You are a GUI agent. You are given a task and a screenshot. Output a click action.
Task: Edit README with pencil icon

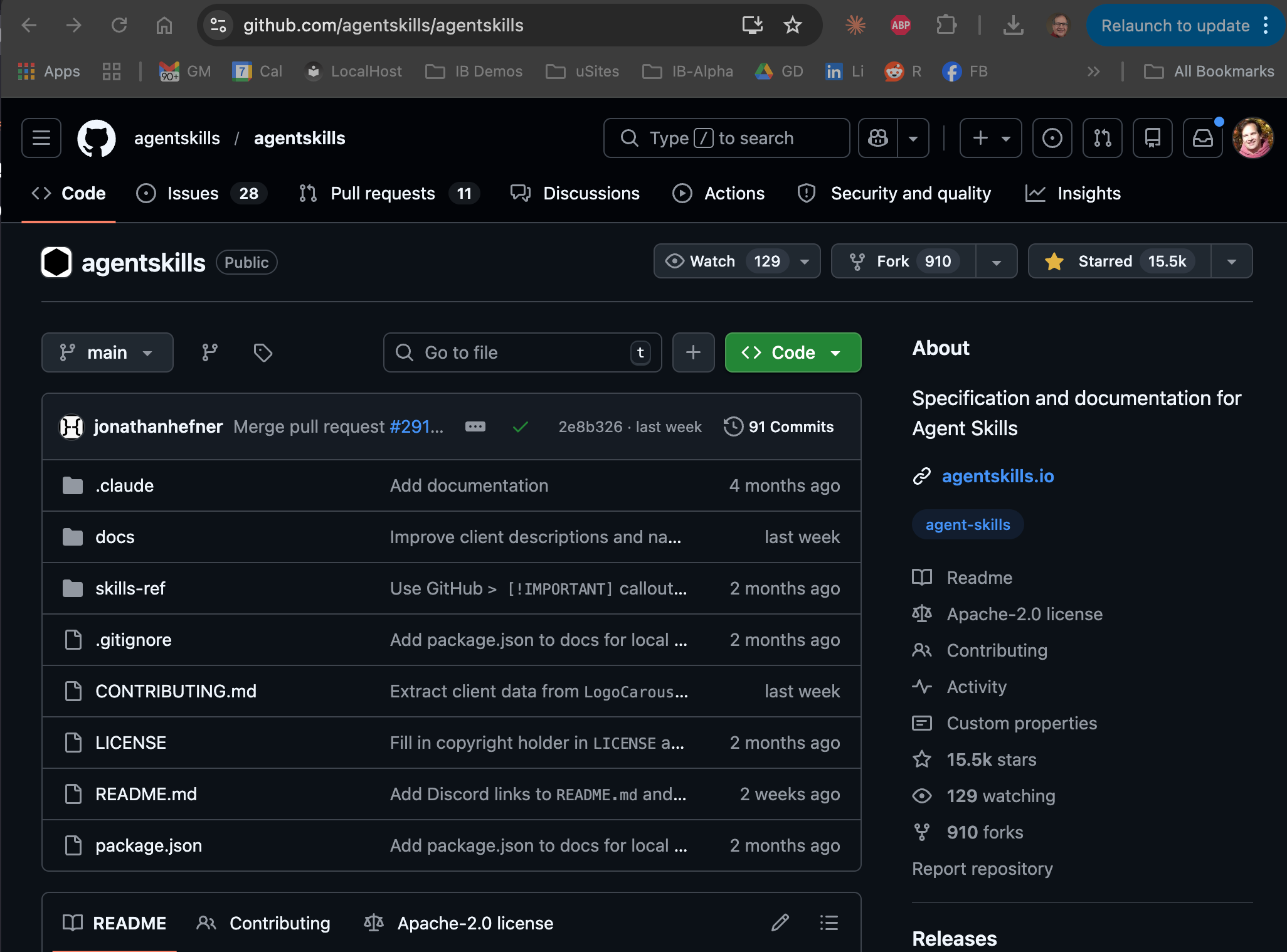pyautogui.click(x=780, y=923)
